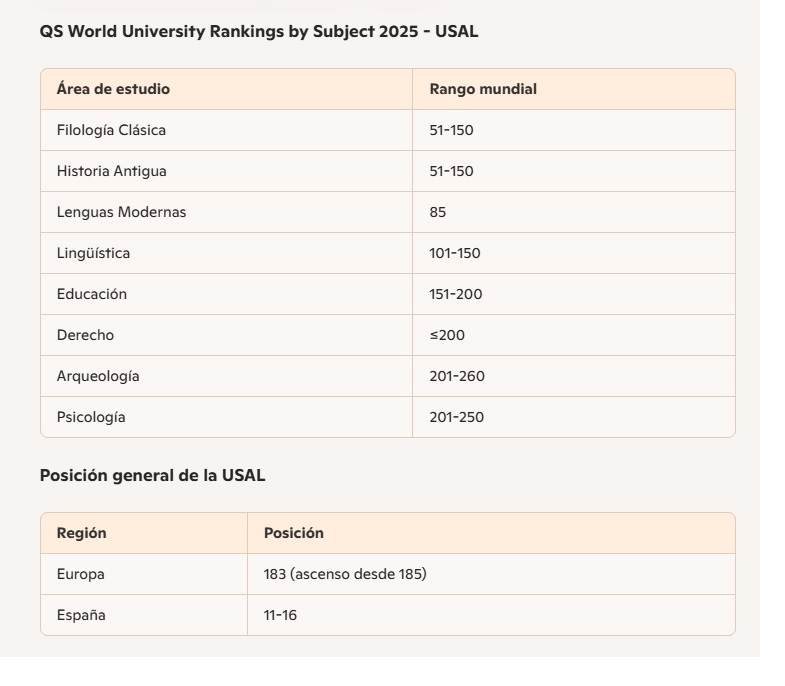Select the Lingüística cell
Viewport: 785px width, 686px height.
[x=93, y=253]
